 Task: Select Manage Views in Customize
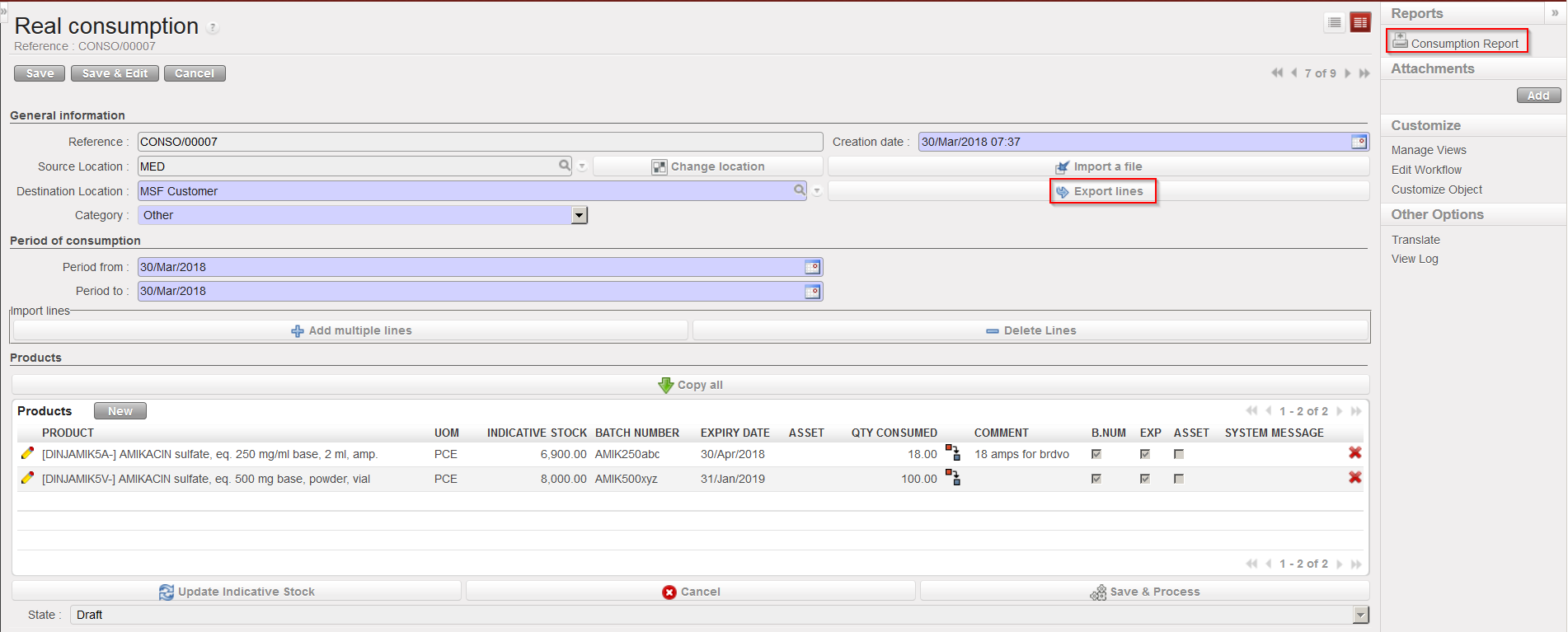1429,150
